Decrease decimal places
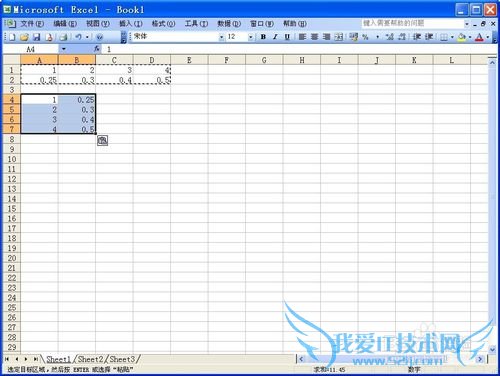Screen dimensions: 500x376 tap(402, 37)
